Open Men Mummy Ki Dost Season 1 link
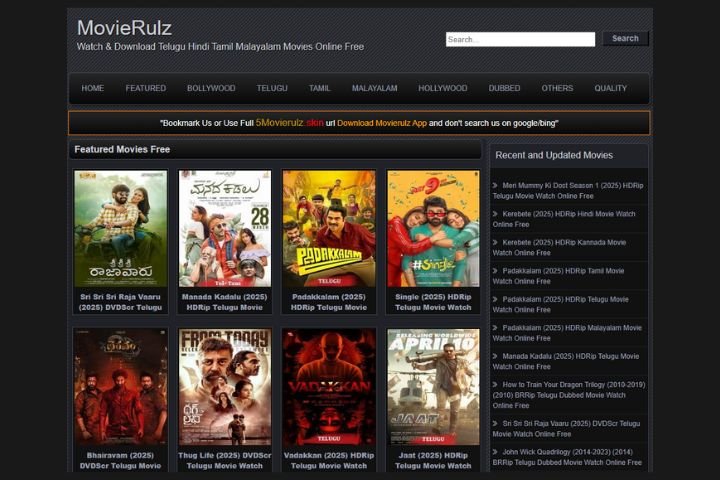Screen dimensions: 720x480 (x=568, y=191)
